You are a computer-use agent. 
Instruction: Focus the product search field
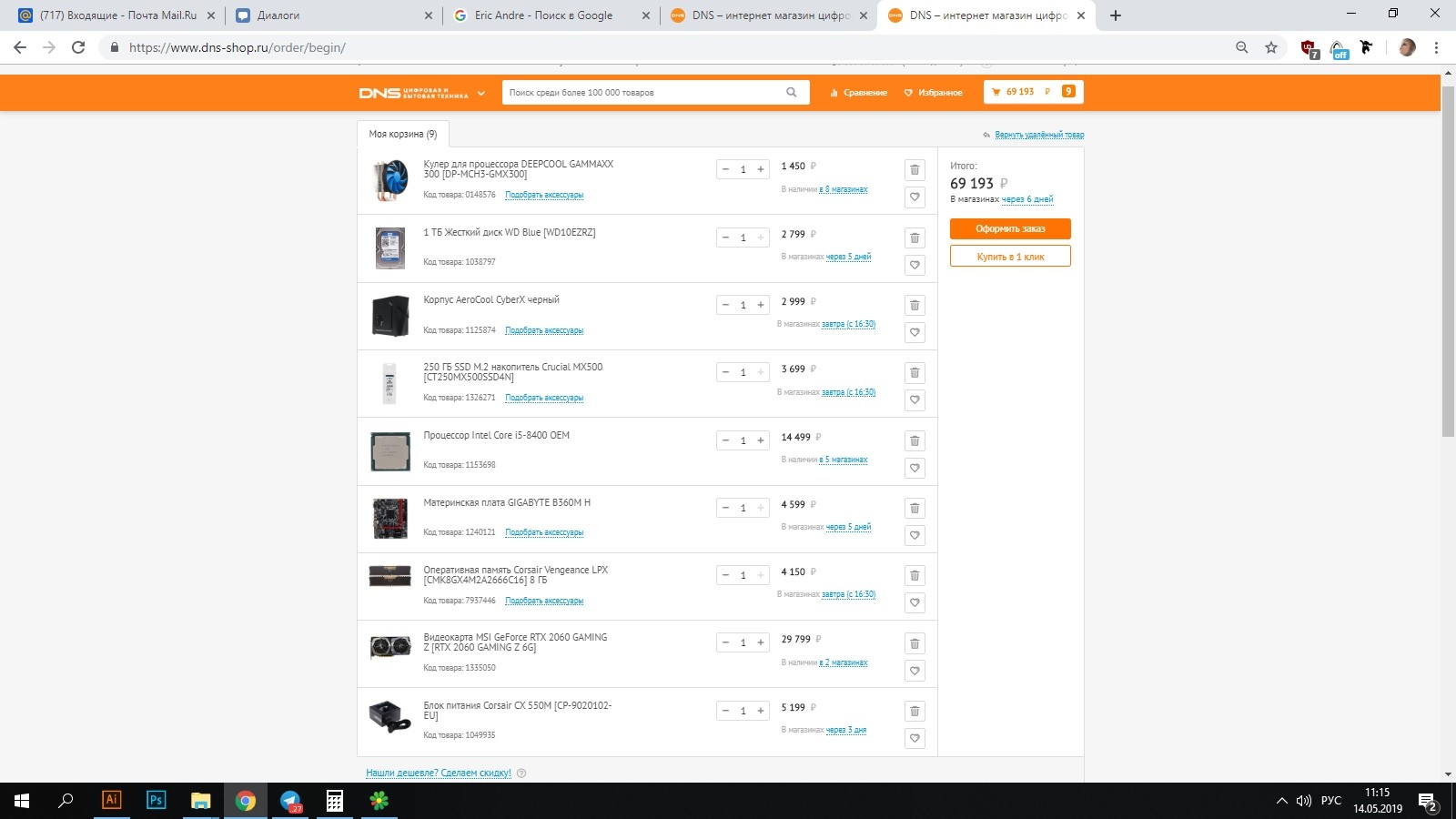(x=644, y=92)
